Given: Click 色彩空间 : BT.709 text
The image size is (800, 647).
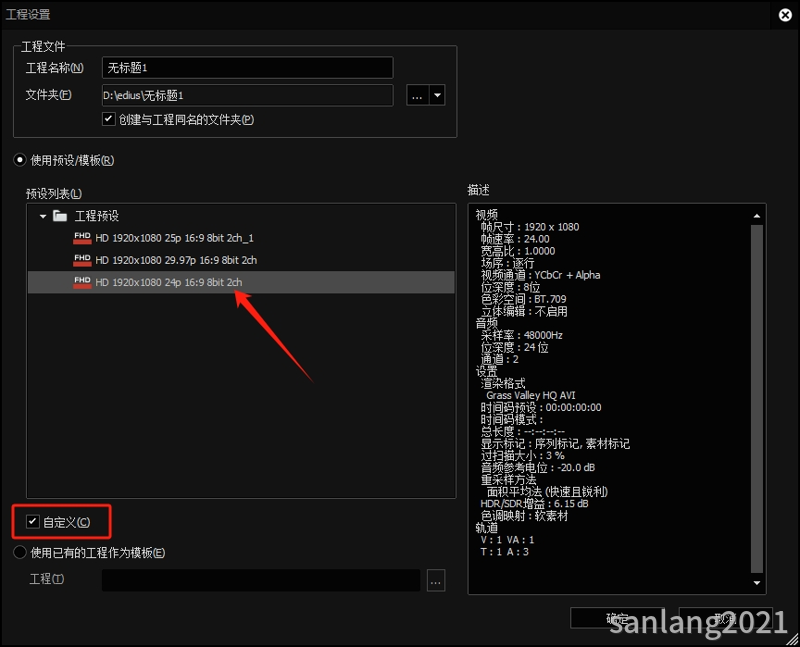Looking at the screenshot, I should 523,299.
